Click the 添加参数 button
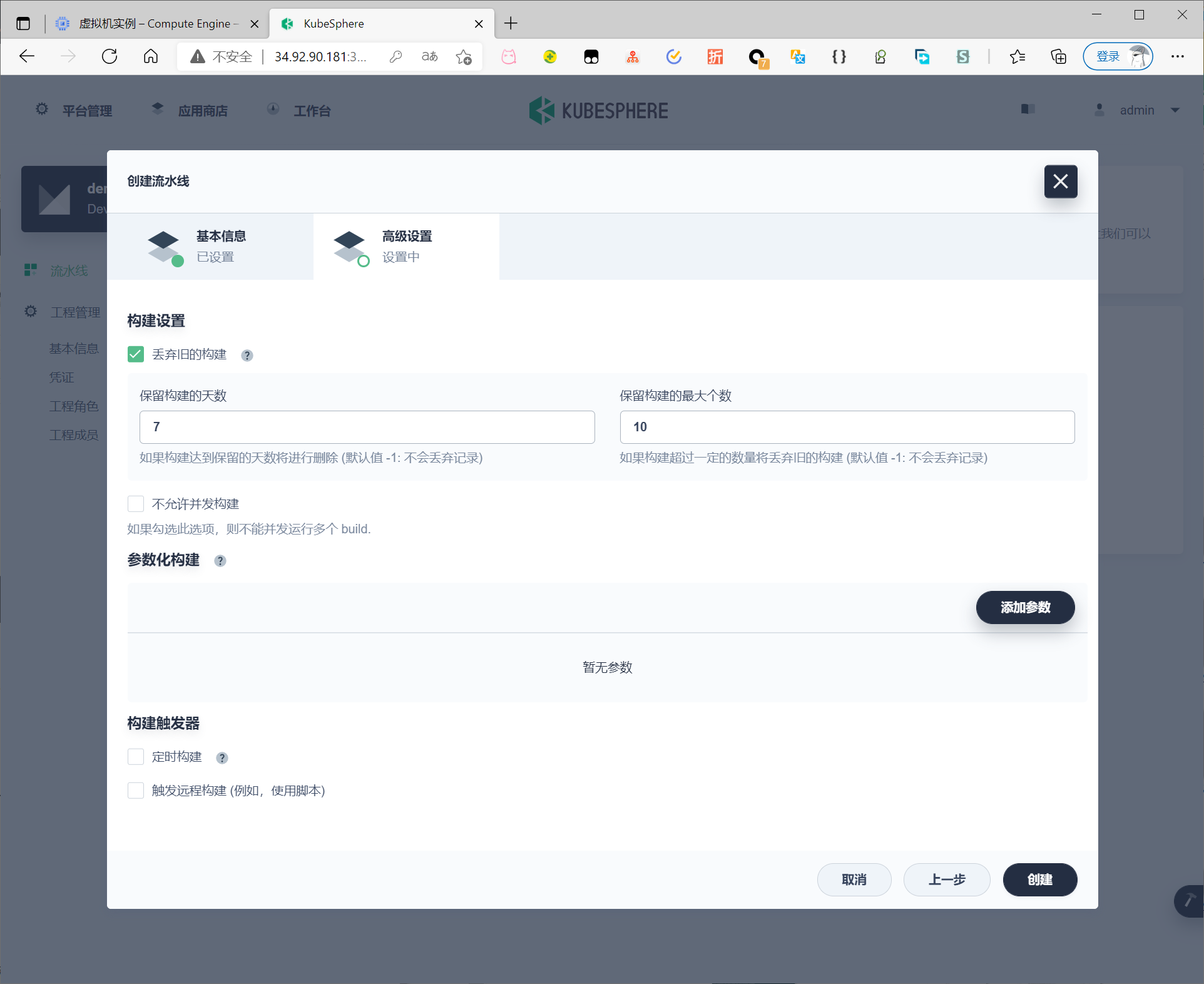 [1025, 607]
